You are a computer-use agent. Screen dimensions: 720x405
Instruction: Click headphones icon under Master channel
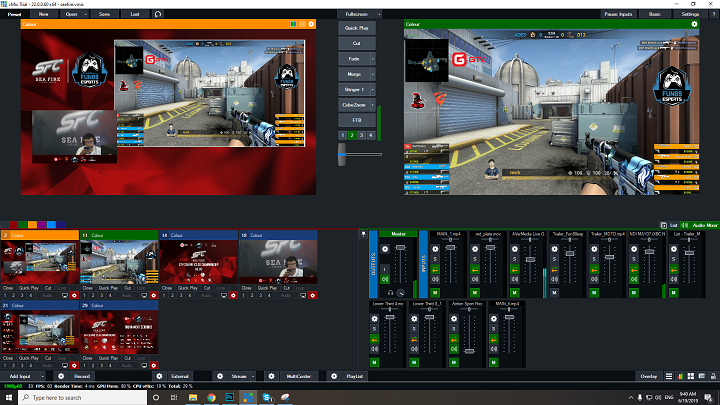390,292
